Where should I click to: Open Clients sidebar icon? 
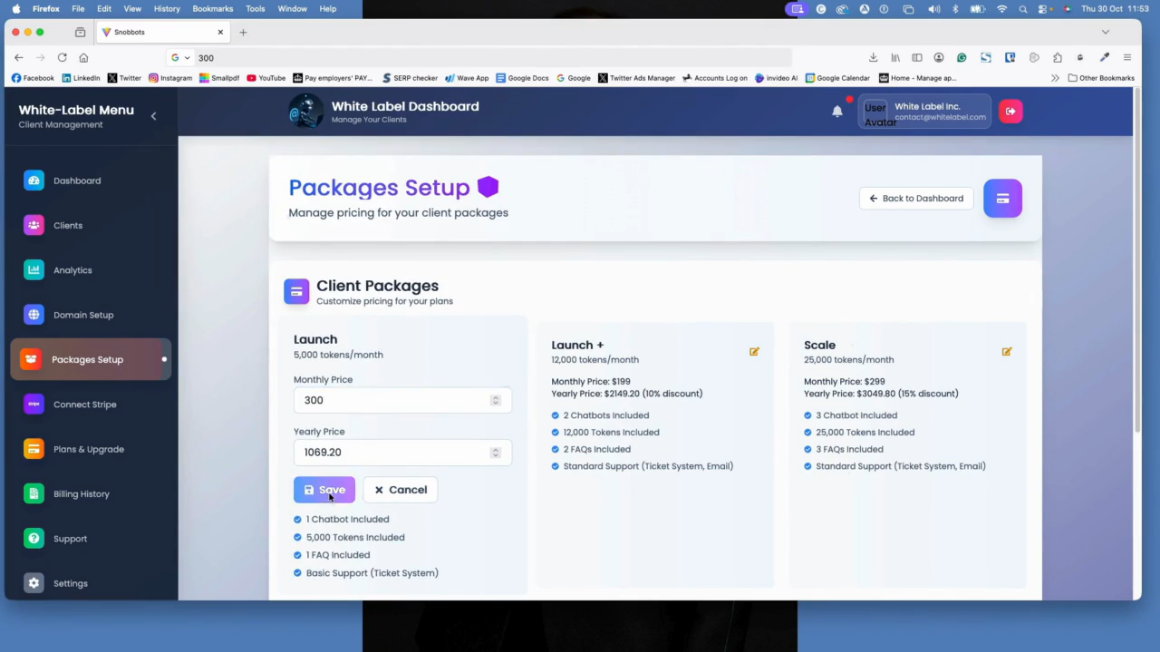click(33, 225)
